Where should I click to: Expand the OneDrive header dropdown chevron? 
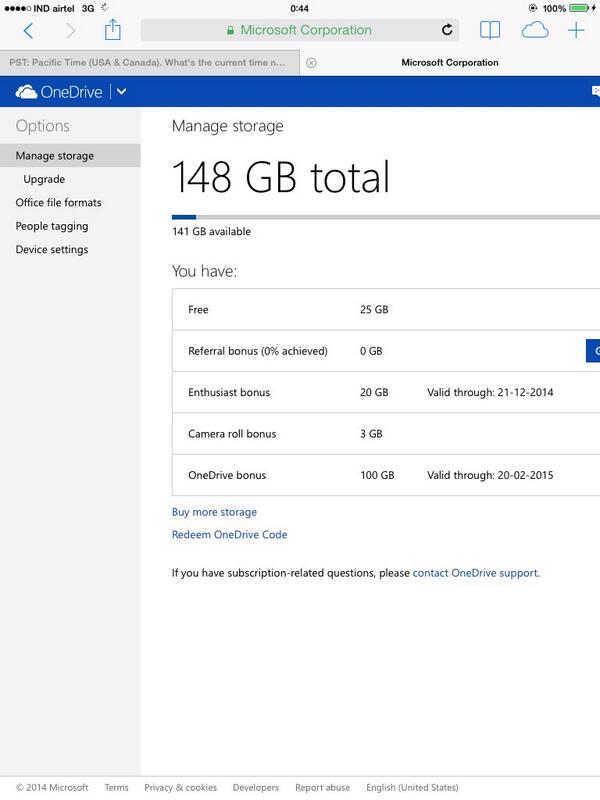tap(121, 92)
